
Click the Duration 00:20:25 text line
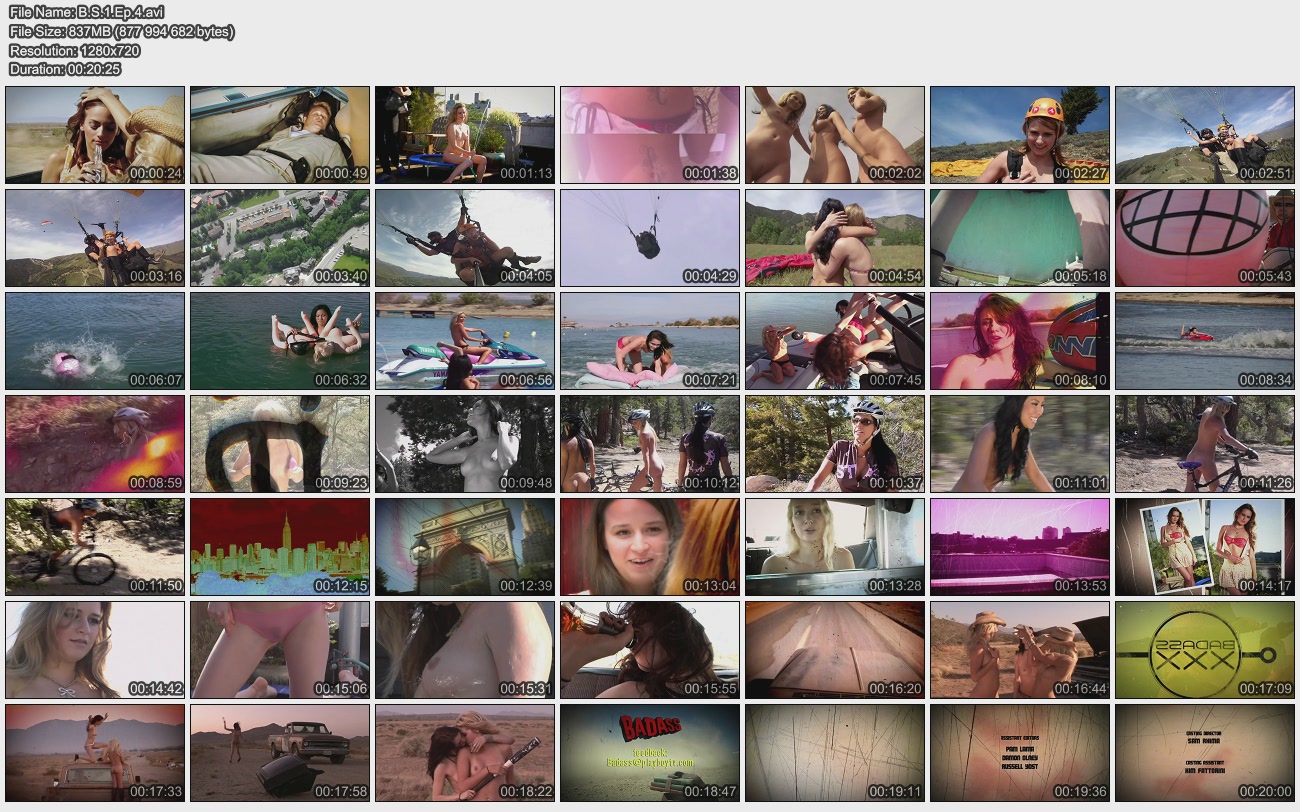[x=65, y=69]
